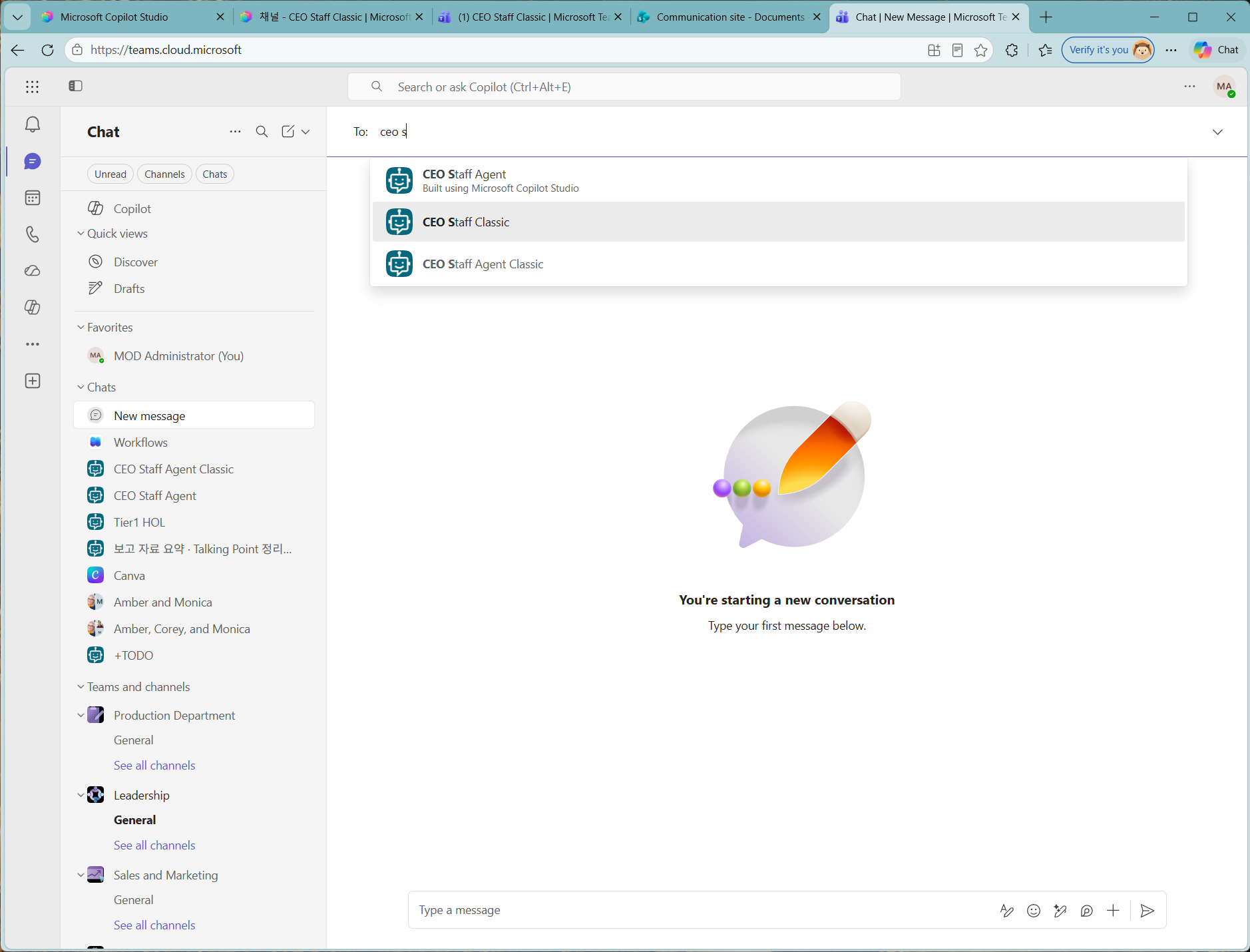Open the Calendar icon in left rail
Screen dimensions: 1250x952
33,198
